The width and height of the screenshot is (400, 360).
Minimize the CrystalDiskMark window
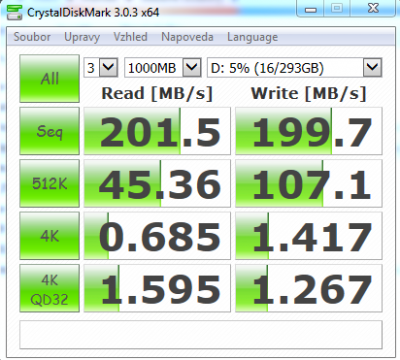(x=311, y=9)
